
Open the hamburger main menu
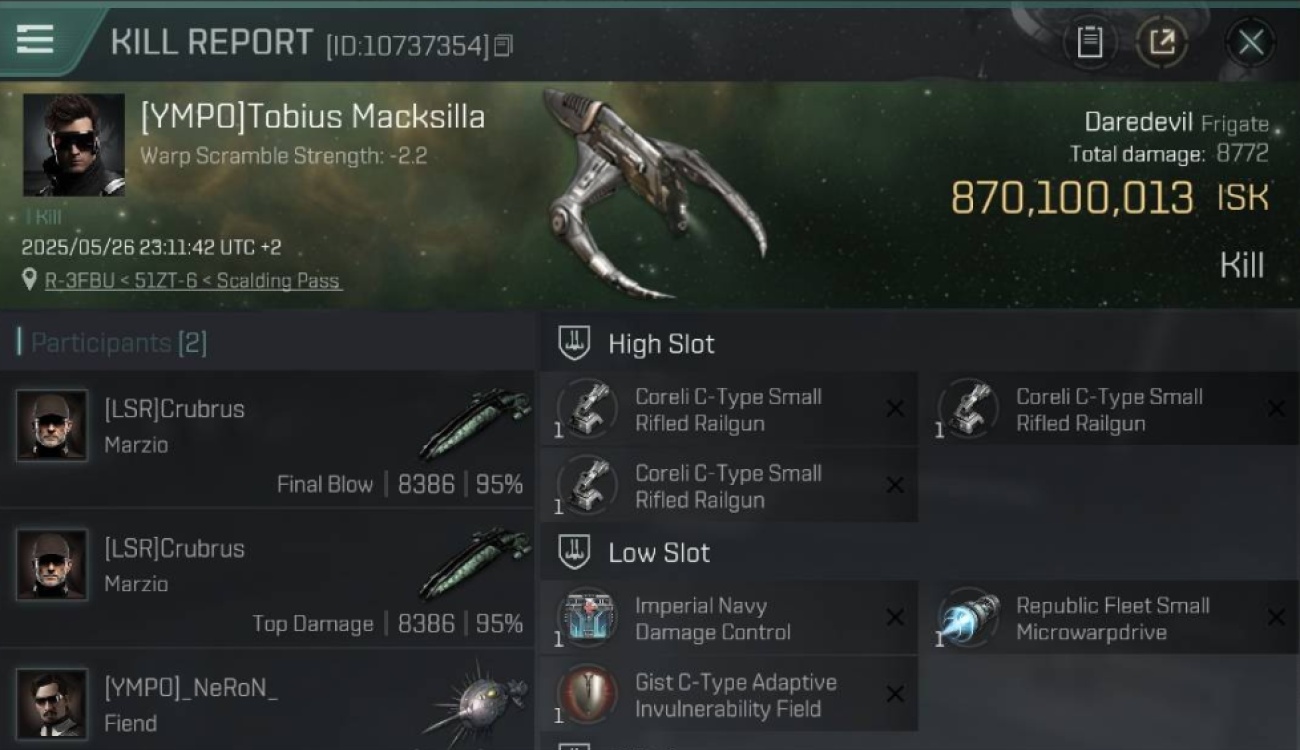point(34,39)
